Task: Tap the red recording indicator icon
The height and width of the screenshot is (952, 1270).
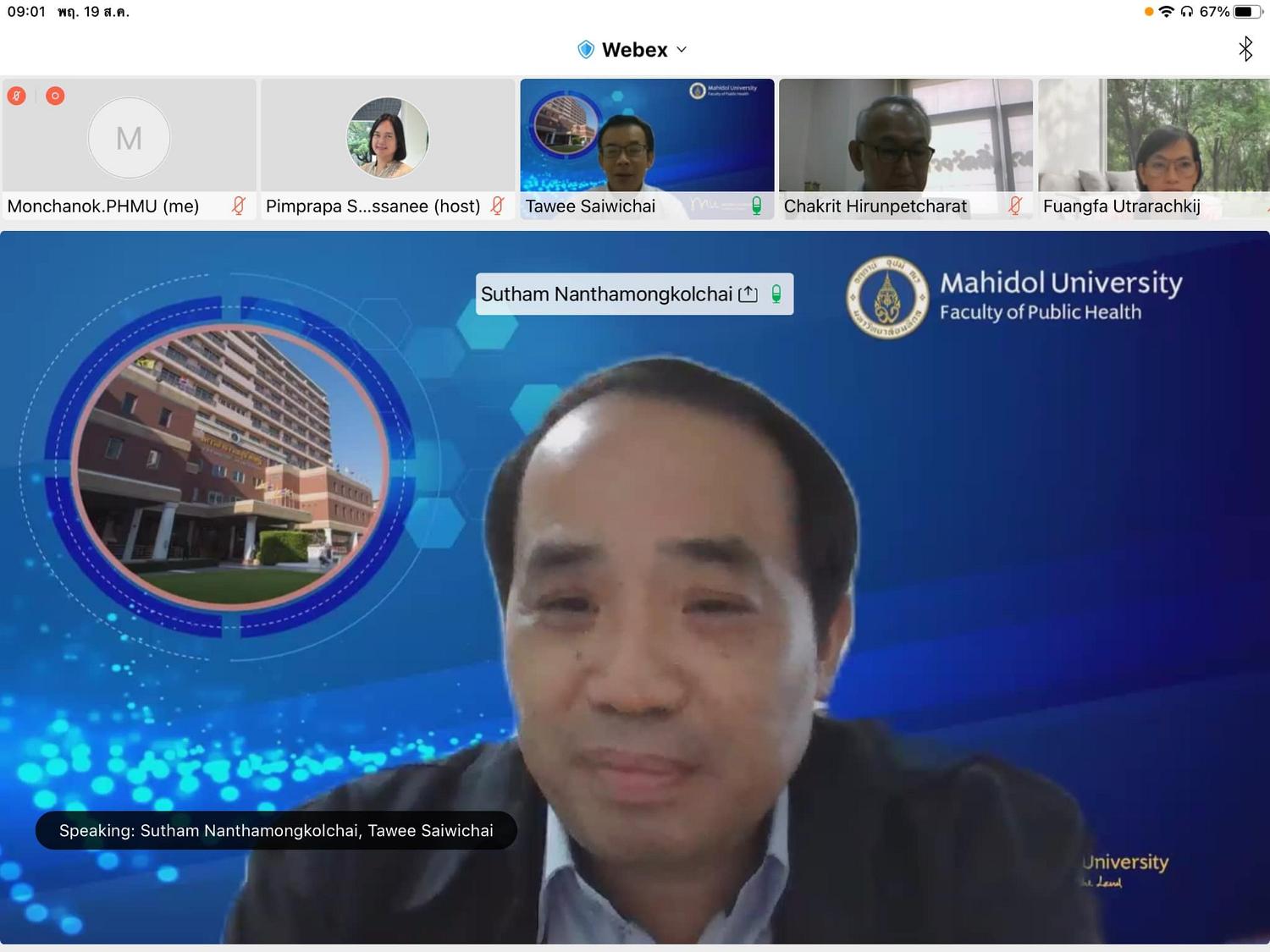Action: tap(55, 96)
